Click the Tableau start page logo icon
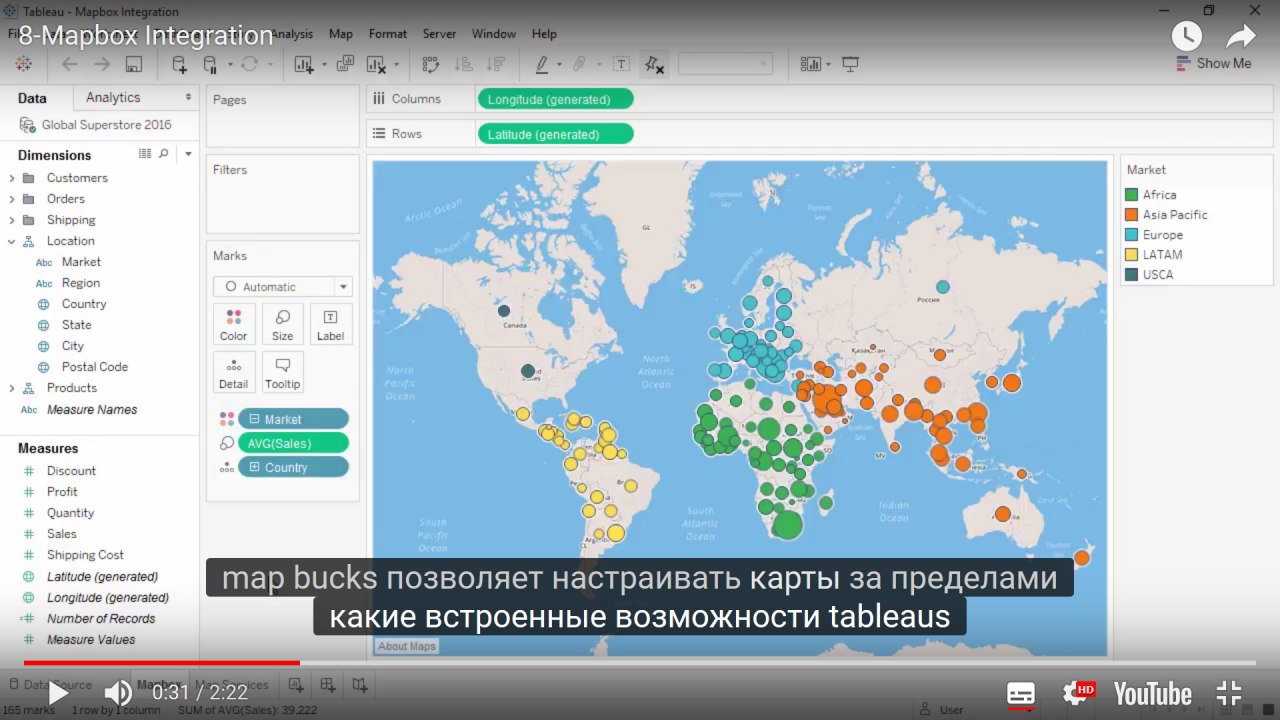This screenshot has width=1280, height=720. point(23,64)
